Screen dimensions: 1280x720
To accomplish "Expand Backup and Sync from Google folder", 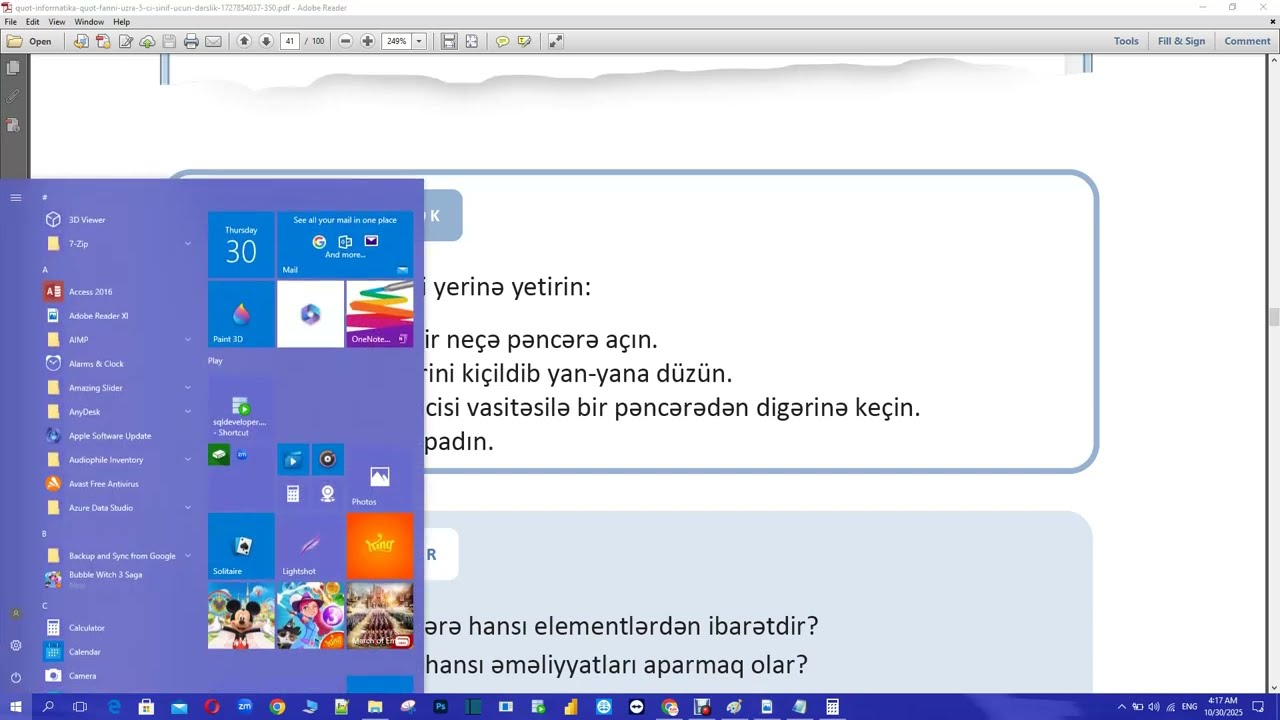I will tap(118, 556).
